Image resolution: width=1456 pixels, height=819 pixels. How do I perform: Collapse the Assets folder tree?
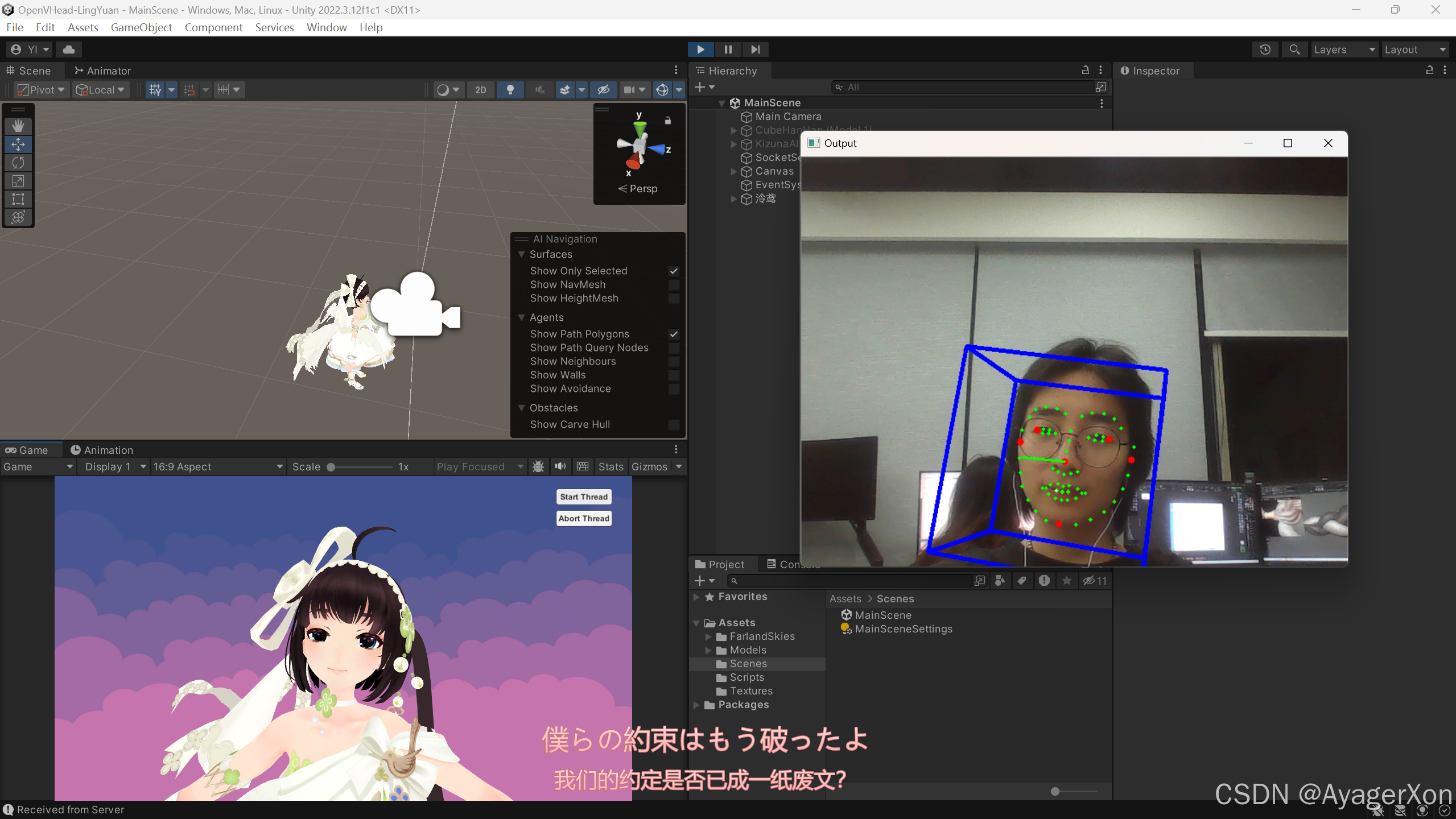click(696, 623)
